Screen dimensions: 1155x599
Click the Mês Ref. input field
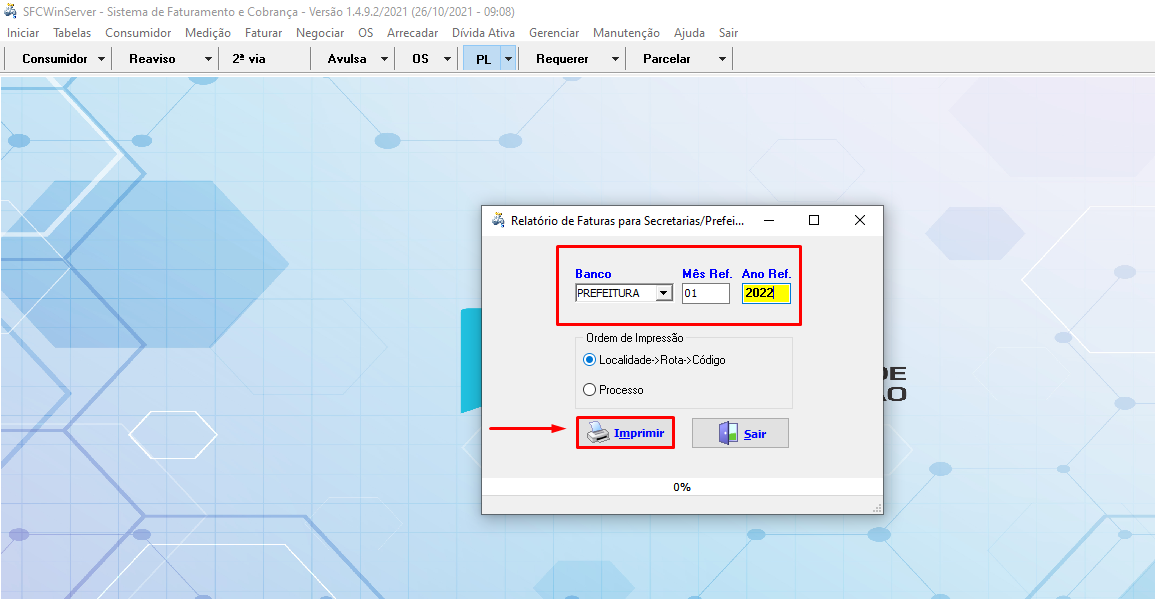coord(705,294)
